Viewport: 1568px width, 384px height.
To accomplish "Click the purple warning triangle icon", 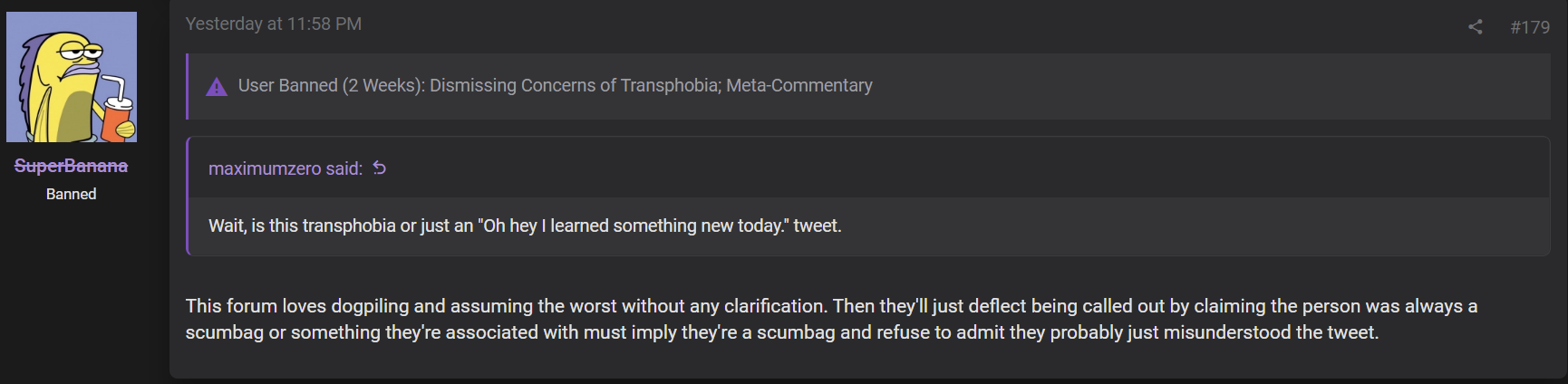I will pyautogui.click(x=217, y=86).
